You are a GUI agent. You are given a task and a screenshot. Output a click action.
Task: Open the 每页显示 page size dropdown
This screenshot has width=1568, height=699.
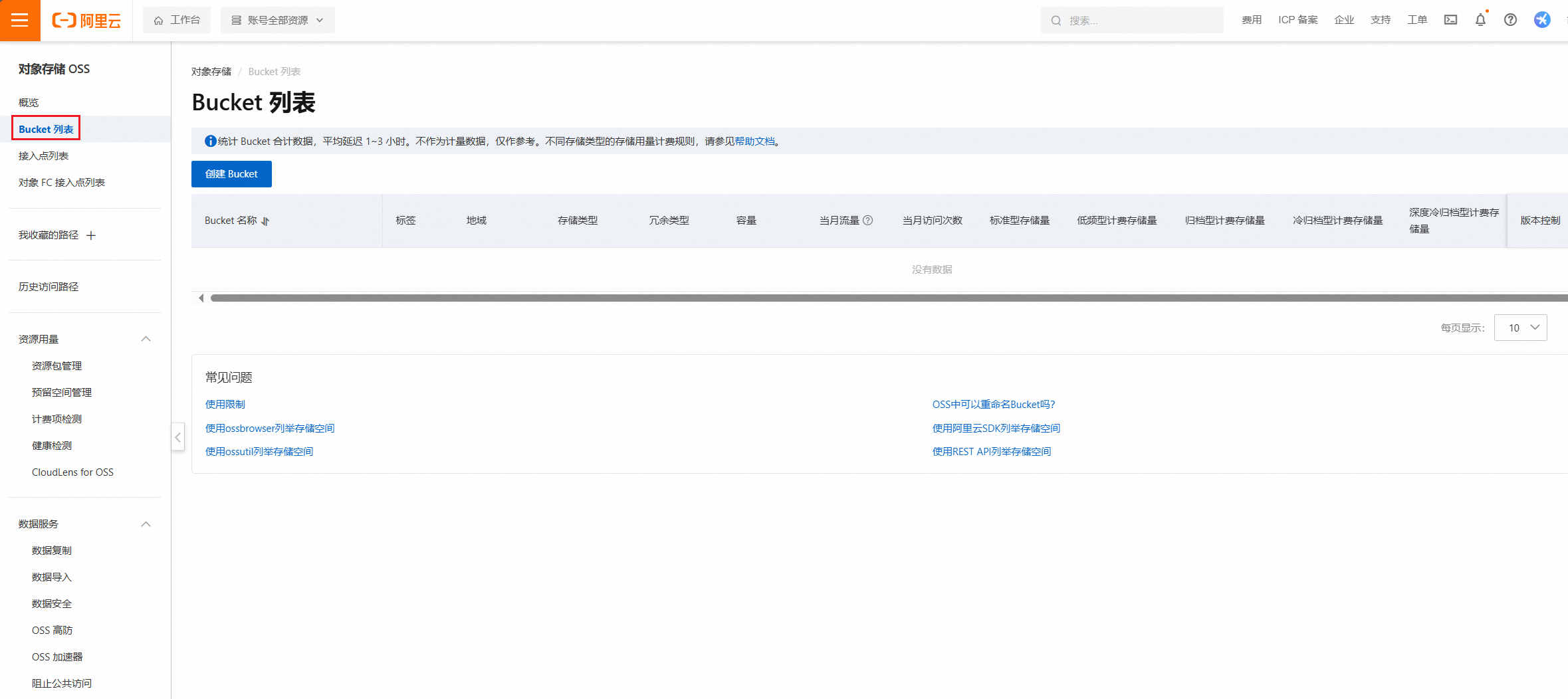(1520, 328)
